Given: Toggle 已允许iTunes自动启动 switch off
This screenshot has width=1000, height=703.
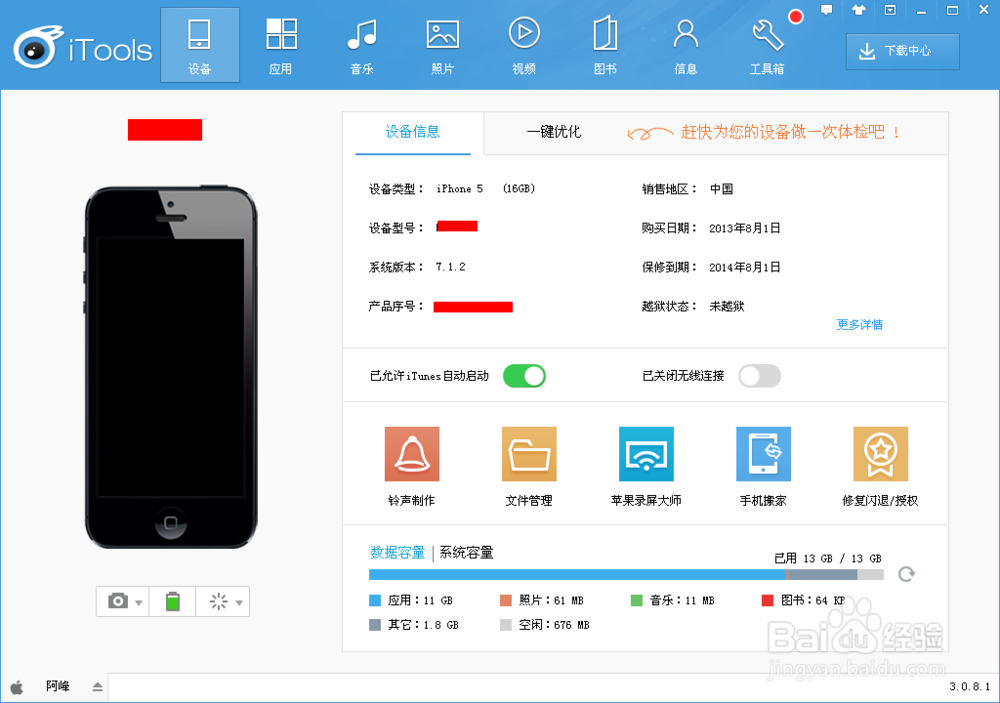Looking at the screenshot, I should (524, 376).
